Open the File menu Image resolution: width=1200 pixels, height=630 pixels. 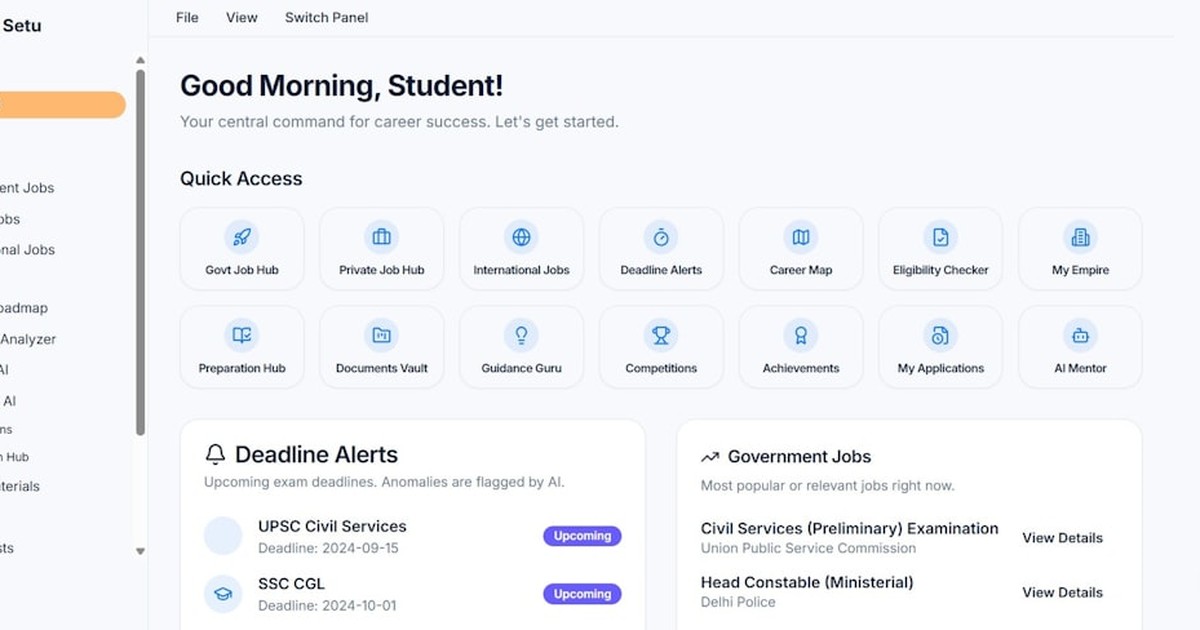187,17
